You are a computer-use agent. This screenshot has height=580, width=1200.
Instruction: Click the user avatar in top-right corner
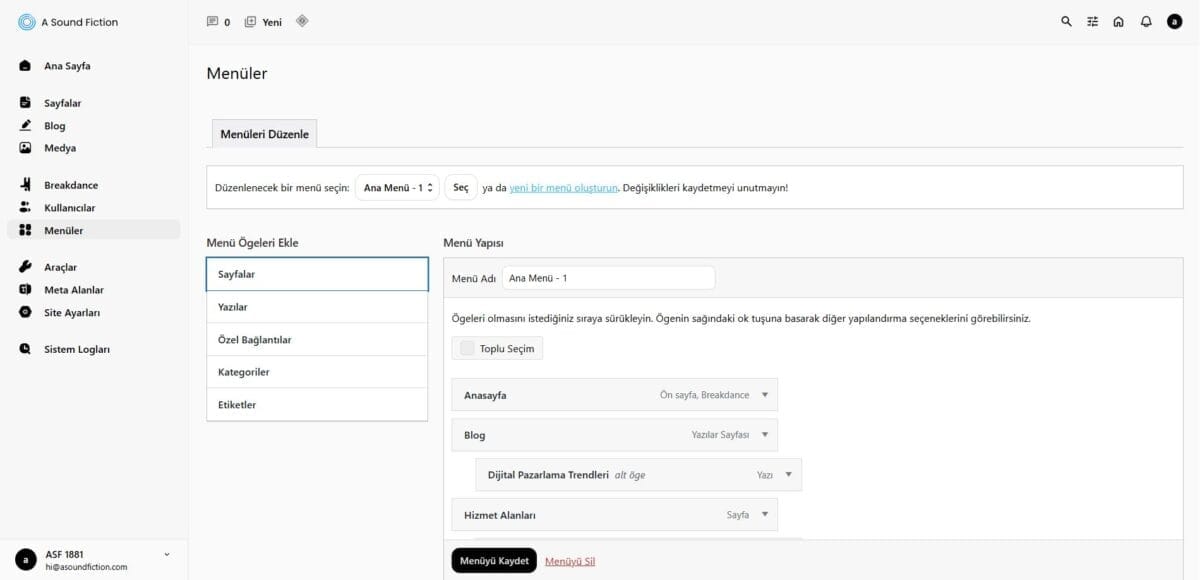click(x=1174, y=22)
